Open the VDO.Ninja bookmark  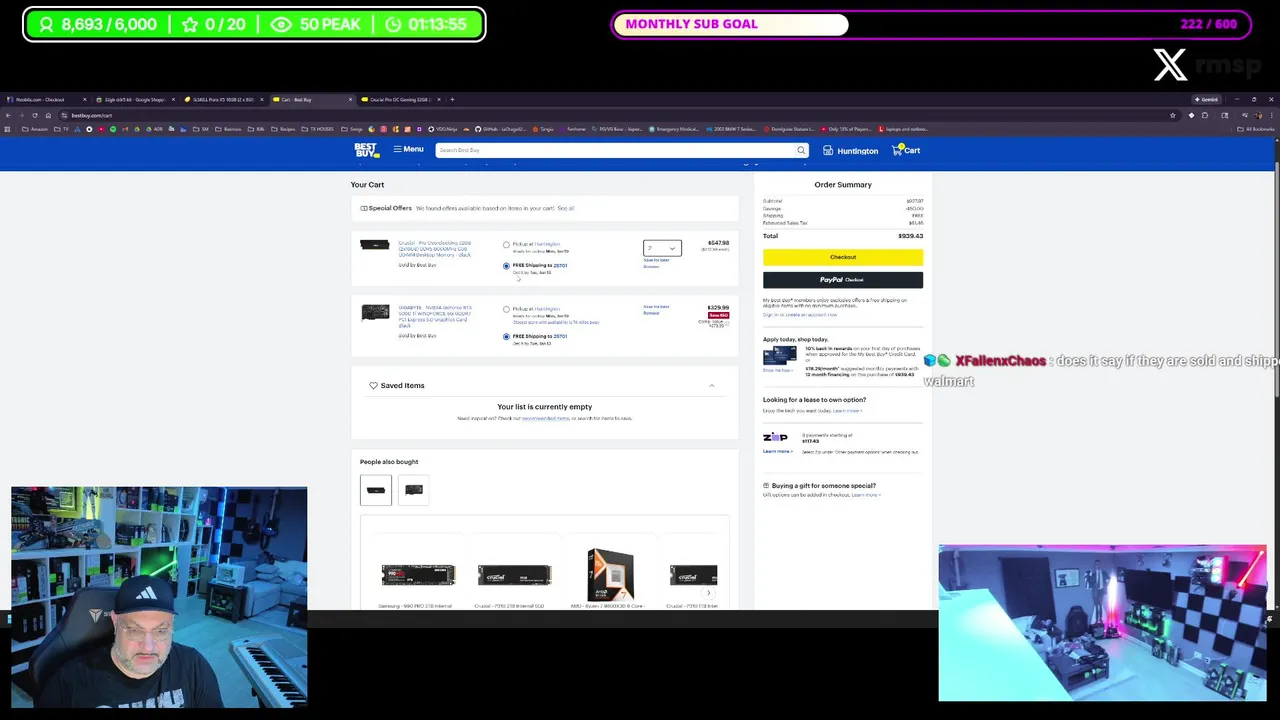coord(443,129)
